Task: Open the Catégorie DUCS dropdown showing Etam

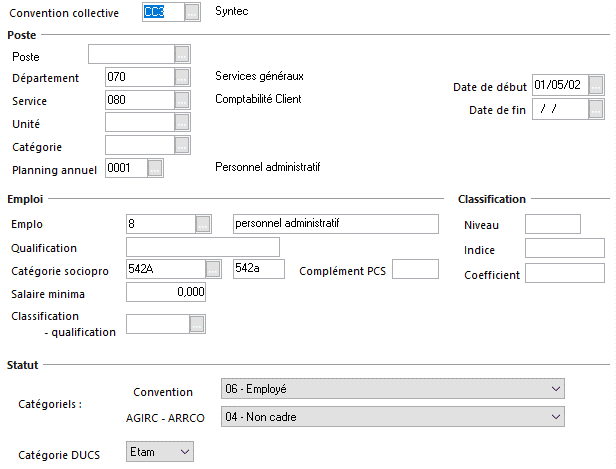Action: tap(183, 452)
